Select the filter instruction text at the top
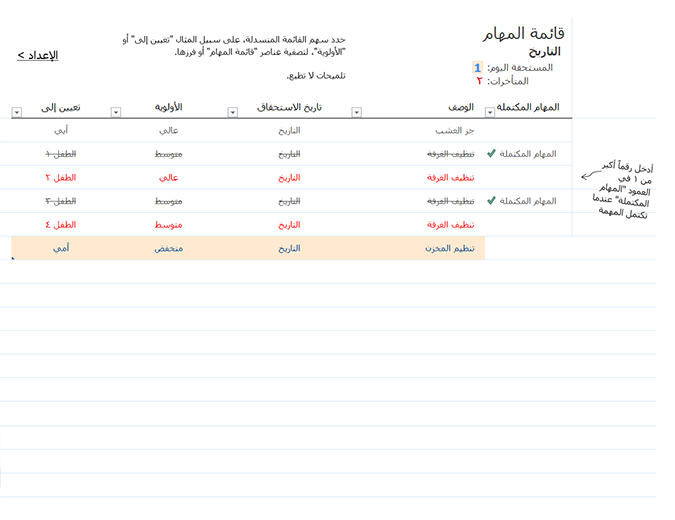Viewport: 675px width, 520px height. click(234, 46)
